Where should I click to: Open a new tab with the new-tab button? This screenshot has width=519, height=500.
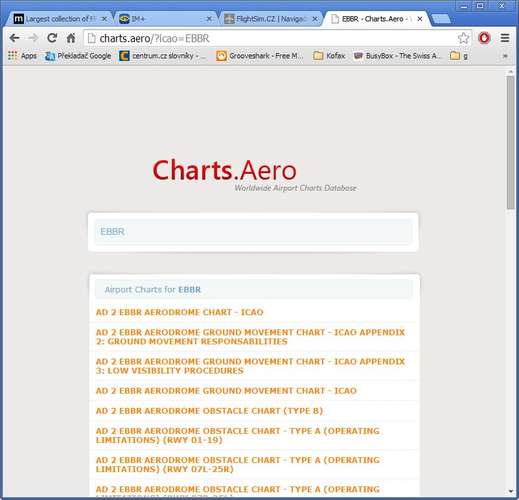click(x=441, y=19)
